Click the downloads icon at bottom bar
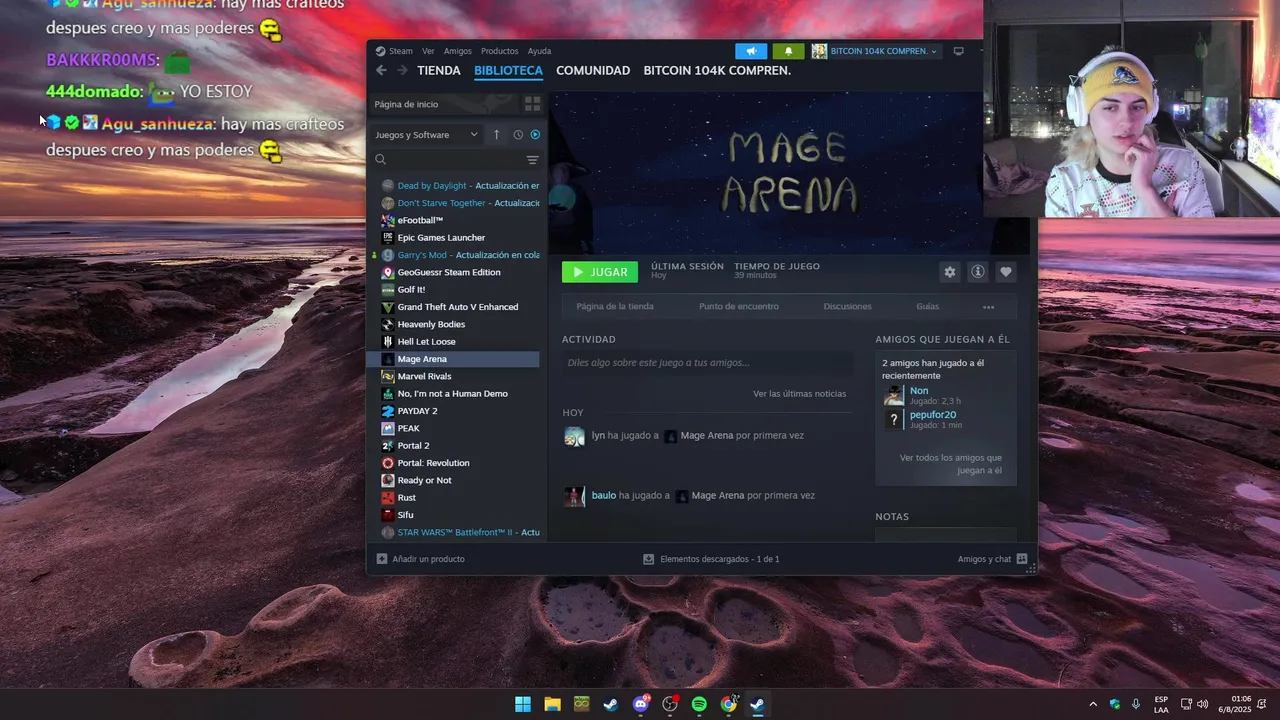Screen dimensions: 1280x720 pos(648,559)
